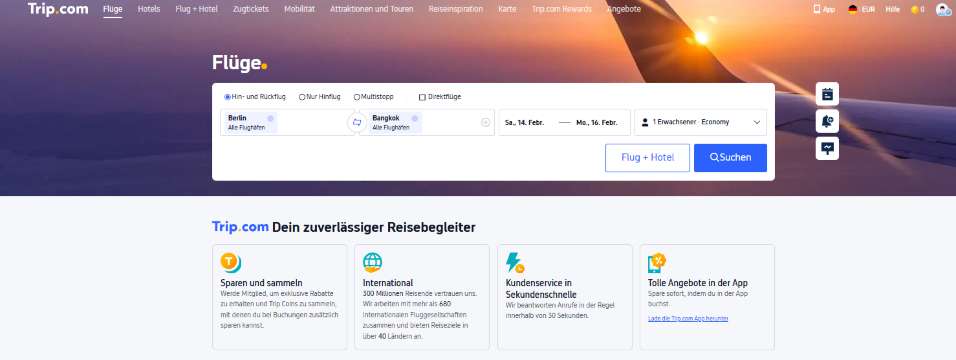Open the Karte tab
This screenshot has width=956, height=360.
507,9
